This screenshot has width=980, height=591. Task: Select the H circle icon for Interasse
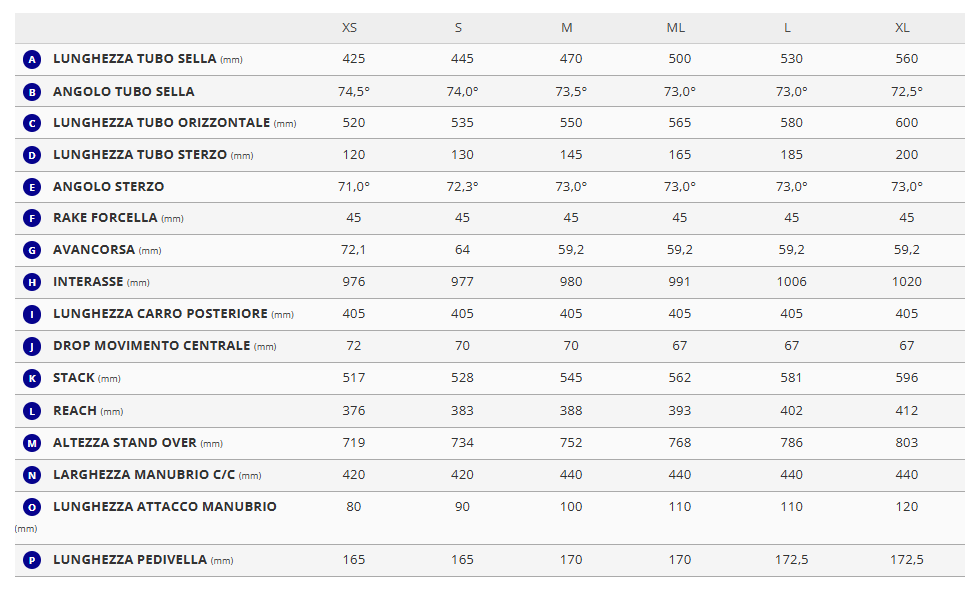point(32,282)
